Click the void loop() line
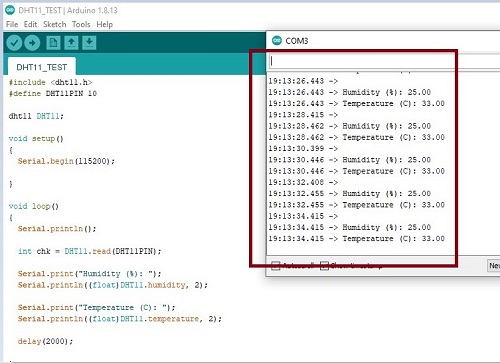This screenshot has width=500, height=363. pyautogui.click(x=34, y=206)
